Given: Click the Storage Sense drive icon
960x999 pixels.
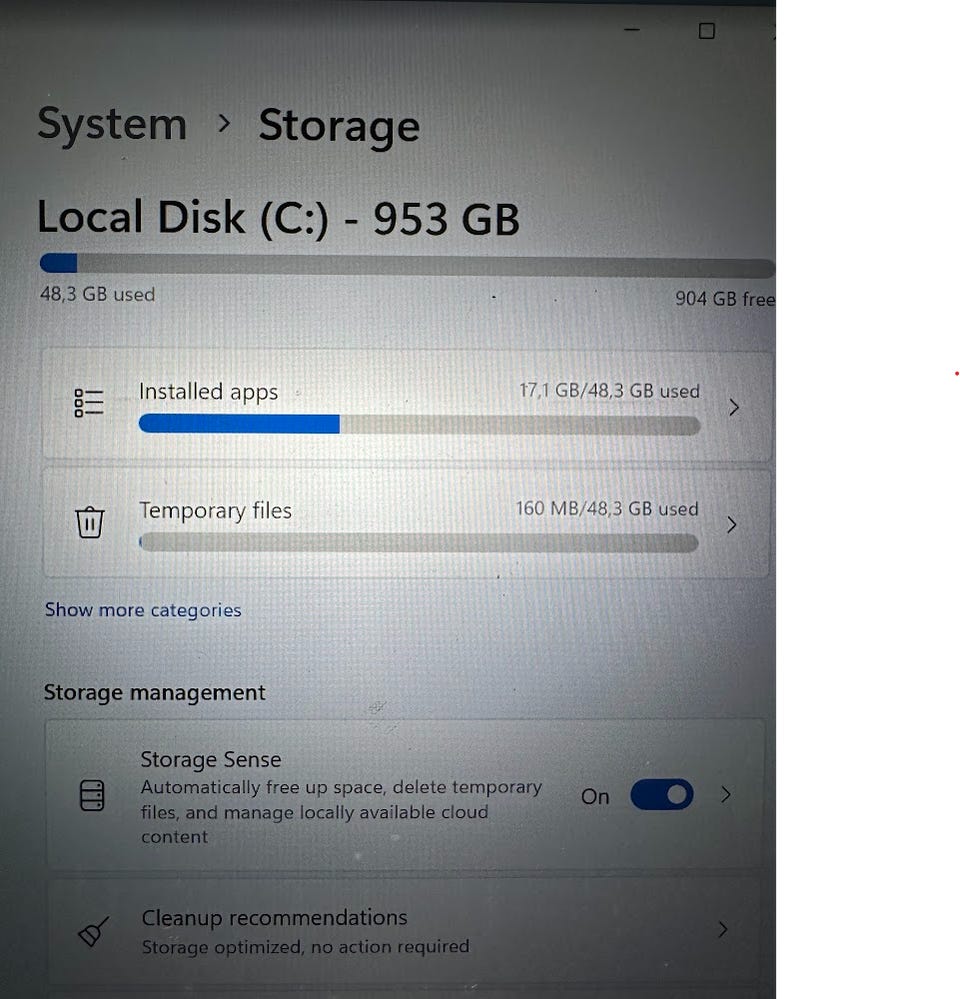Looking at the screenshot, I should (x=92, y=796).
